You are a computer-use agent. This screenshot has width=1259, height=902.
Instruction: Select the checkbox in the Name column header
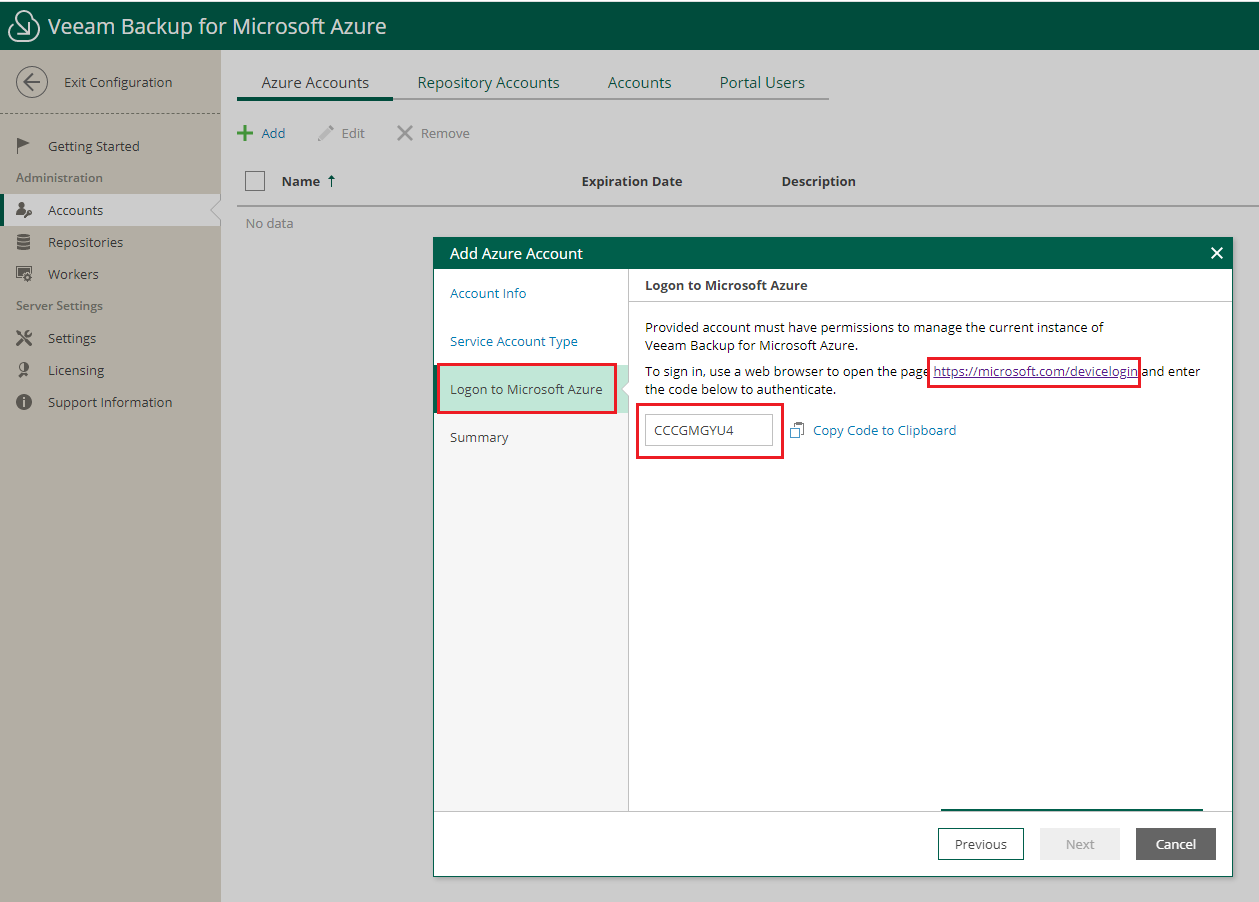click(254, 180)
